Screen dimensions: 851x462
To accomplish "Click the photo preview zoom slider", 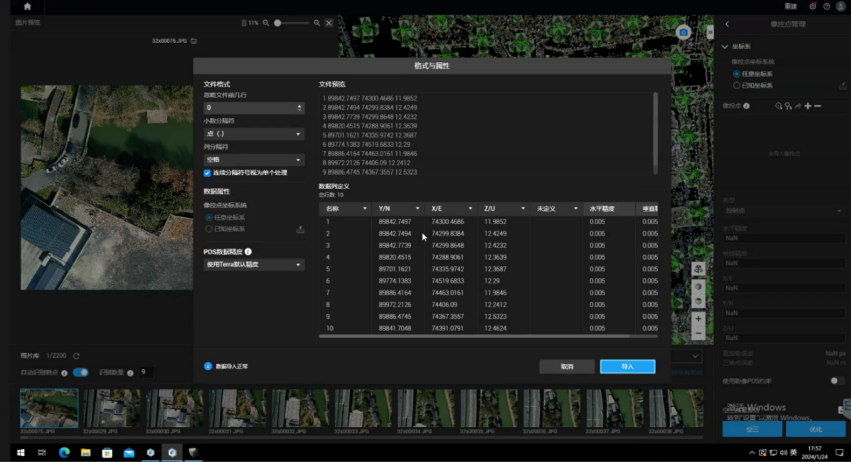I will tap(291, 23).
